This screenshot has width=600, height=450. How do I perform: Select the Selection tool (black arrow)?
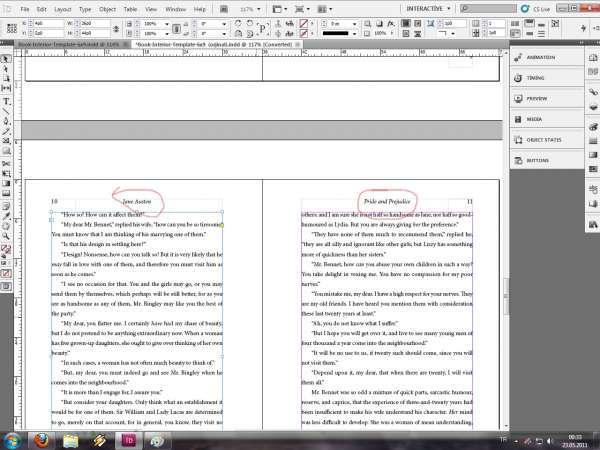click(6, 59)
